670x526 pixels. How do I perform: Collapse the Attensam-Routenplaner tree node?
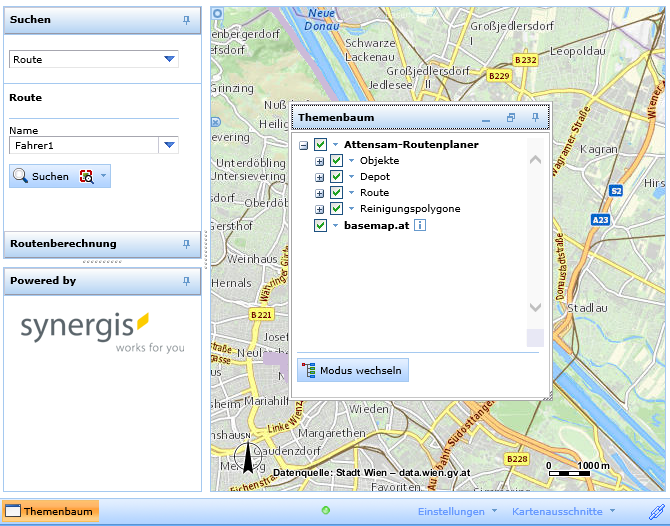click(304, 145)
